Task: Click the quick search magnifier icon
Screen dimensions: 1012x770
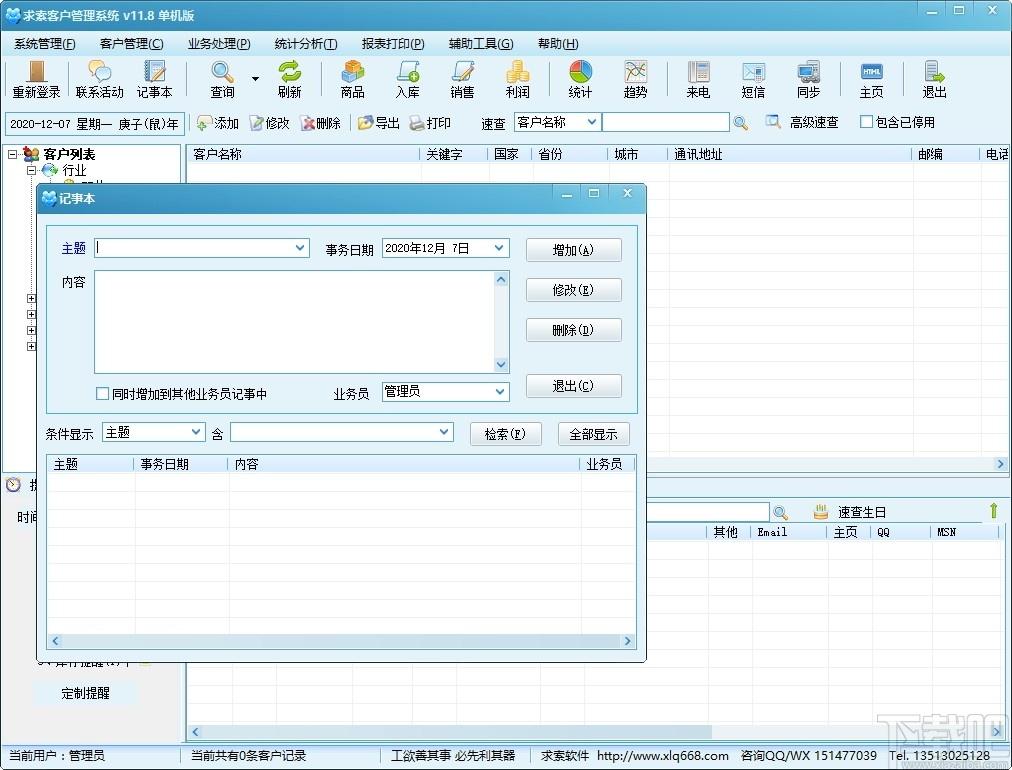Action: (x=741, y=123)
